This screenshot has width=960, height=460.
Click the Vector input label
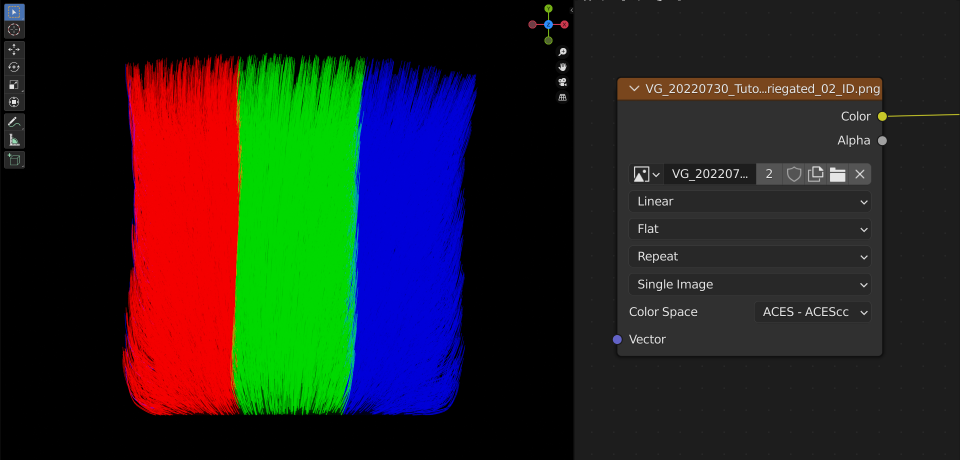coord(647,339)
